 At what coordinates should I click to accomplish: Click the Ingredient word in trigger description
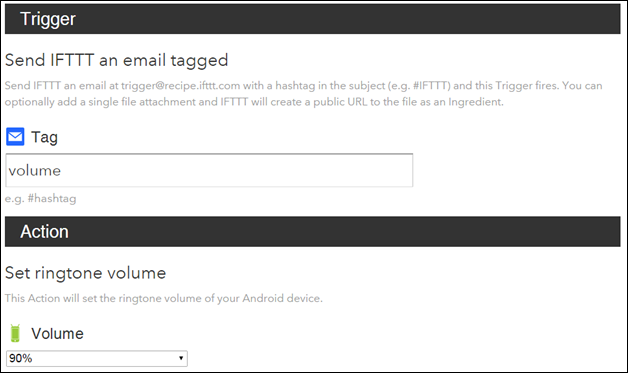pos(475,103)
